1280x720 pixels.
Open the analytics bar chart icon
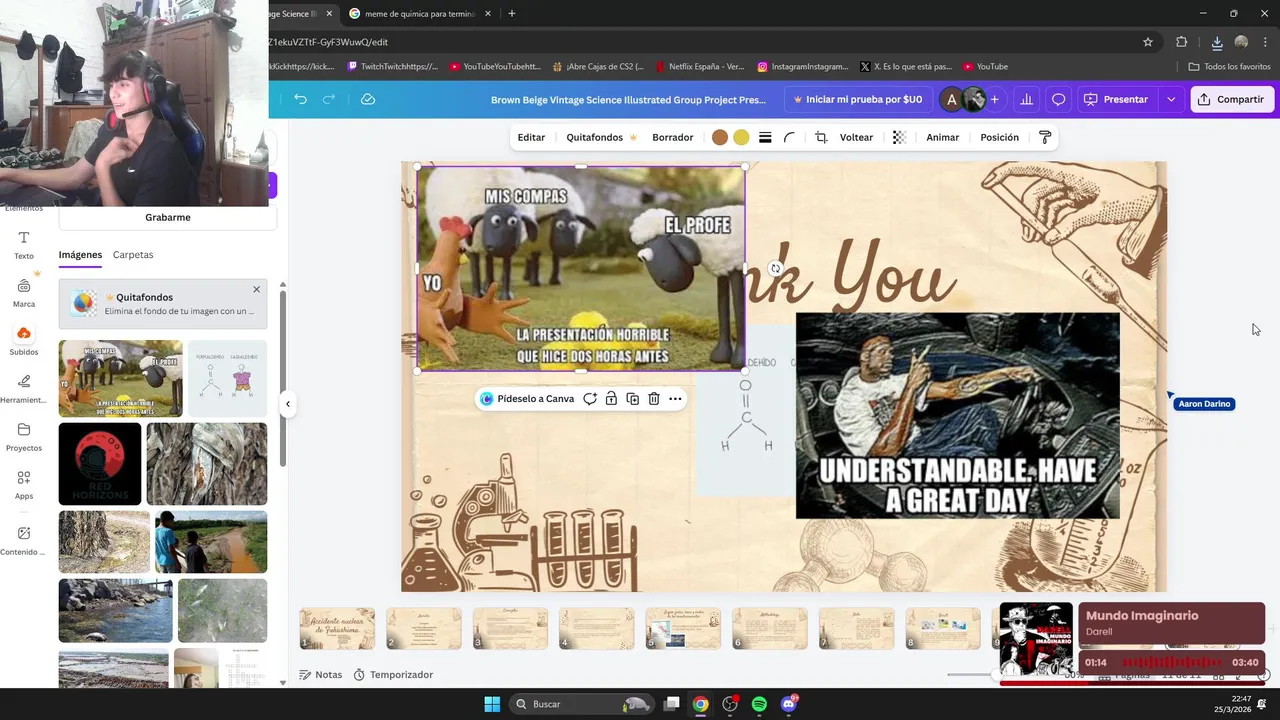(x=1026, y=99)
